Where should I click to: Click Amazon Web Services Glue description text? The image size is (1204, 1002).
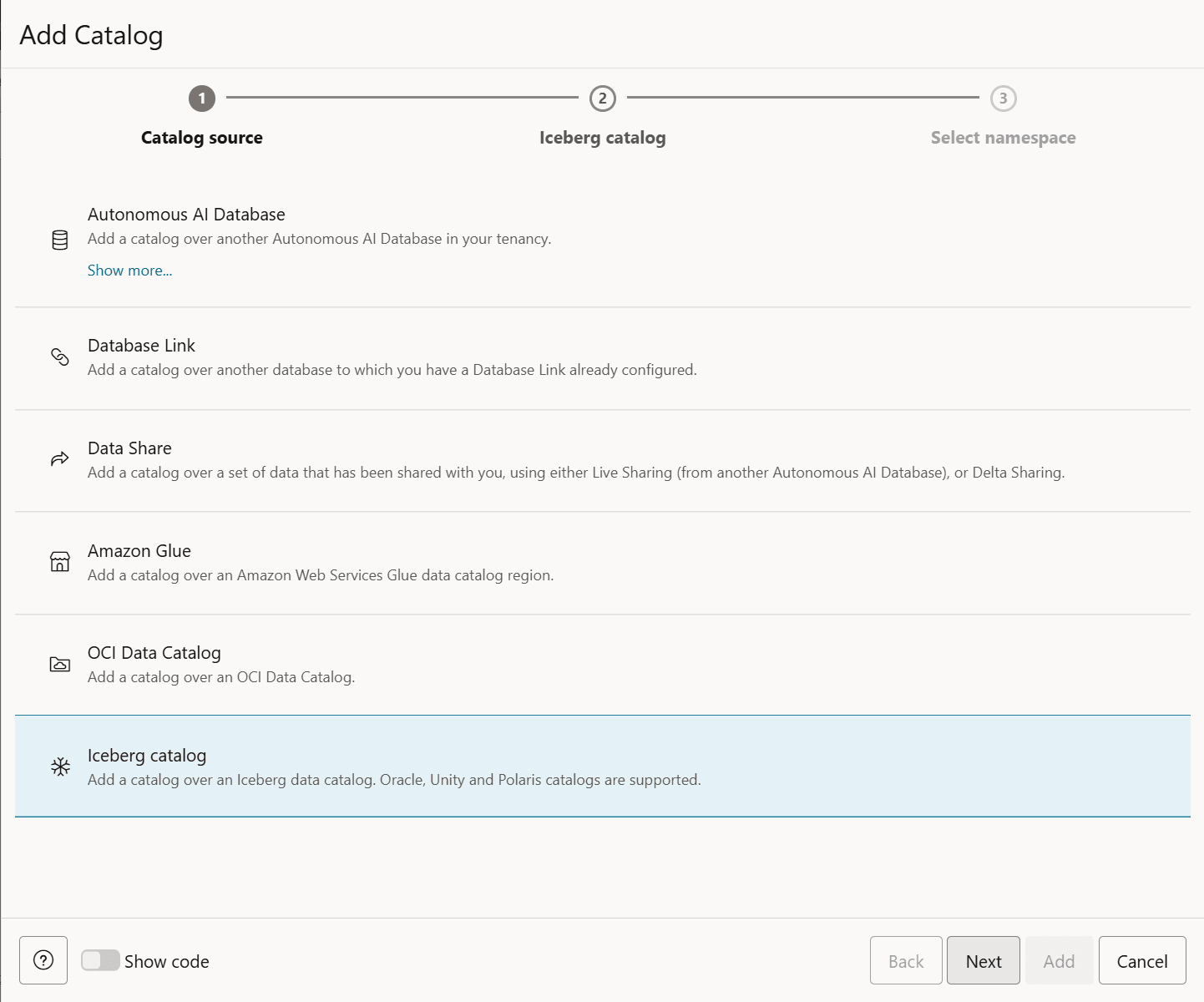321,575
